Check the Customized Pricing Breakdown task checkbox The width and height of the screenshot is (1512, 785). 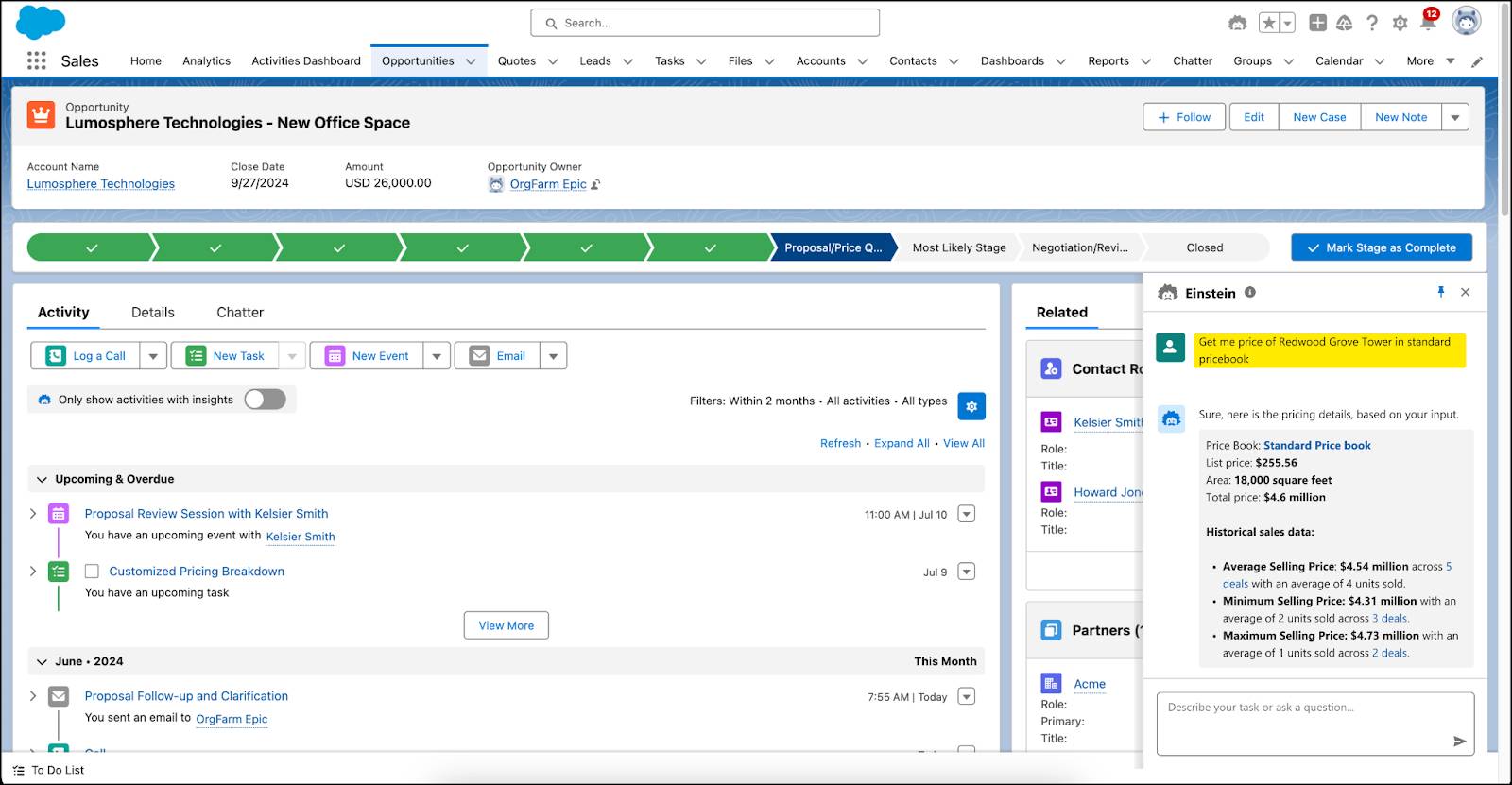pyautogui.click(x=92, y=572)
